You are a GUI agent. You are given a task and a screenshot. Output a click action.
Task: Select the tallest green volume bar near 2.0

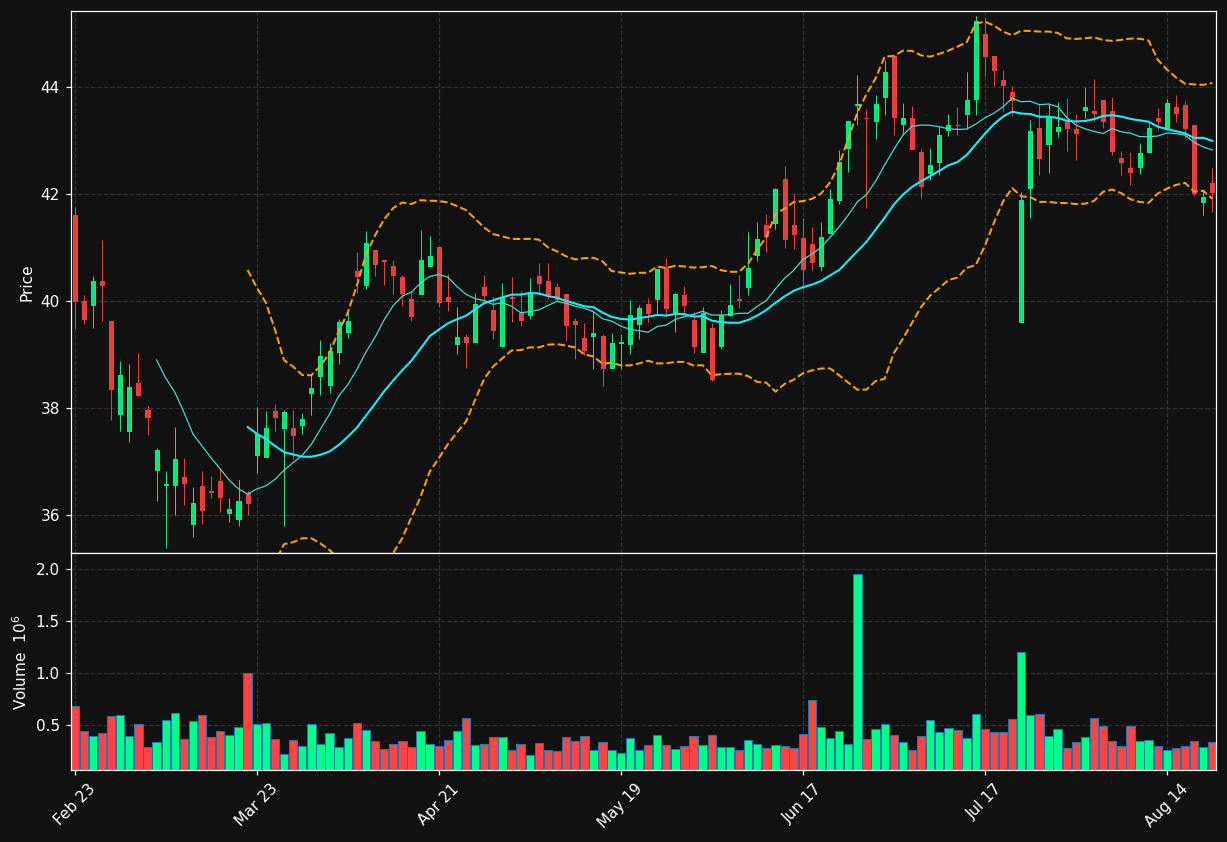click(857, 672)
